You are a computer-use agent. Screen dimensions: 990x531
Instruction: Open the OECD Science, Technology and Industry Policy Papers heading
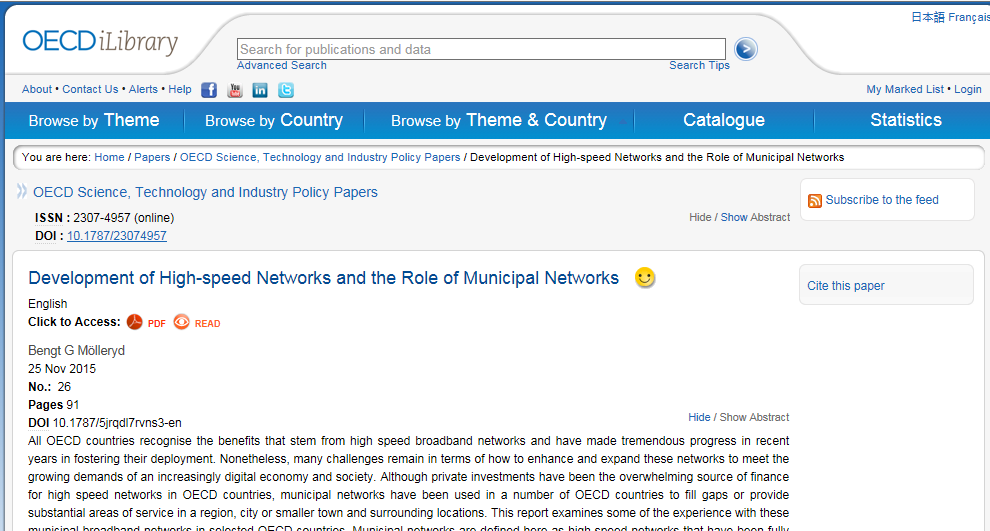(x=205, y=193)
